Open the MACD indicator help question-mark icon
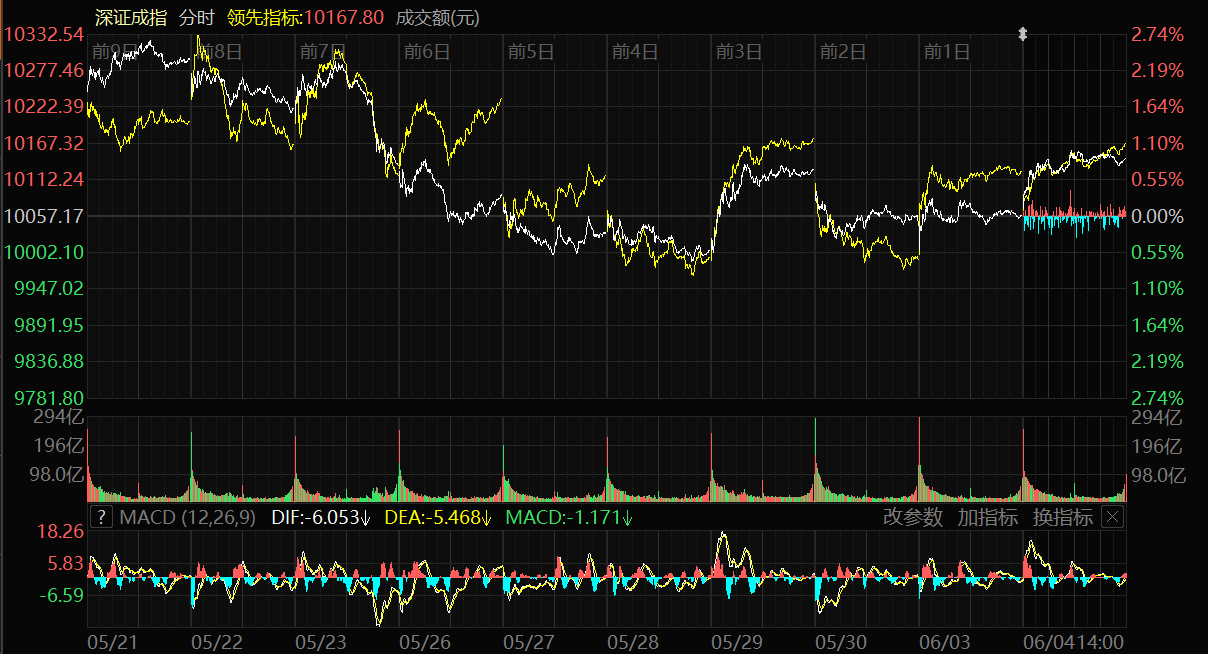This screenshot has height=654, width=1208. coord(101,517)
